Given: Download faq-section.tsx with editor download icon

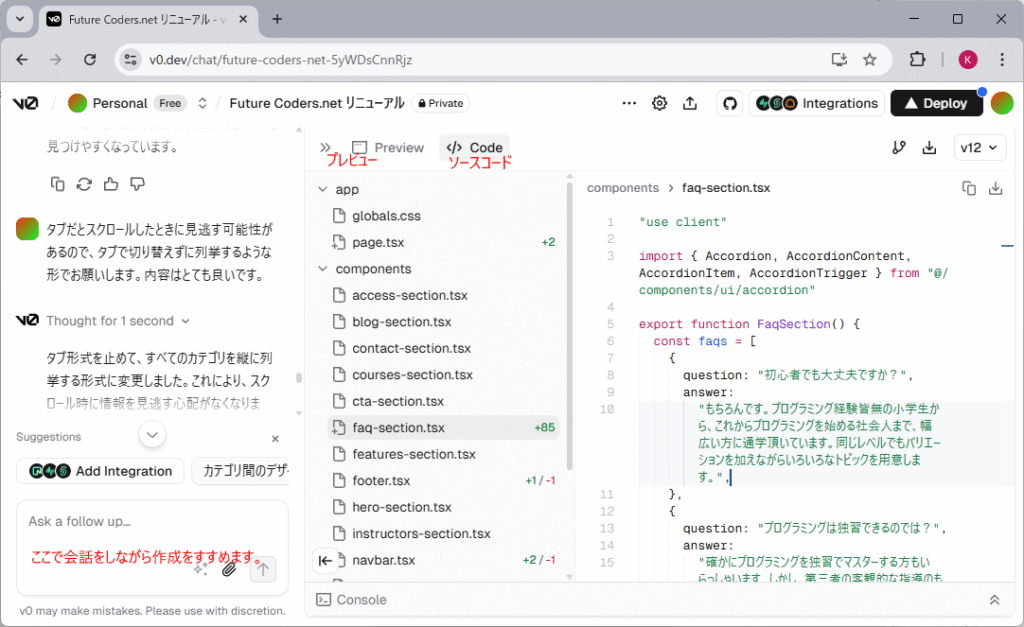Looking at the screenshot, I should tap(995, 188).
